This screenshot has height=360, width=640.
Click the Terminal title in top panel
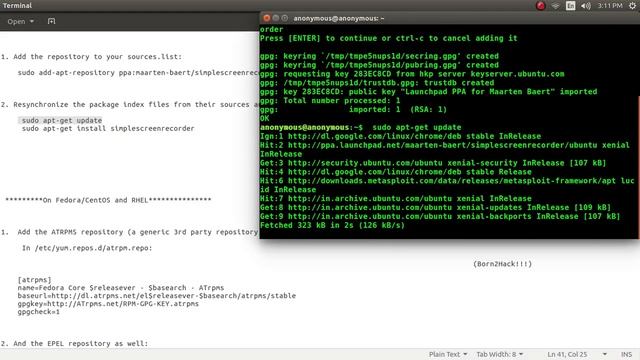[x=17, y=6]
